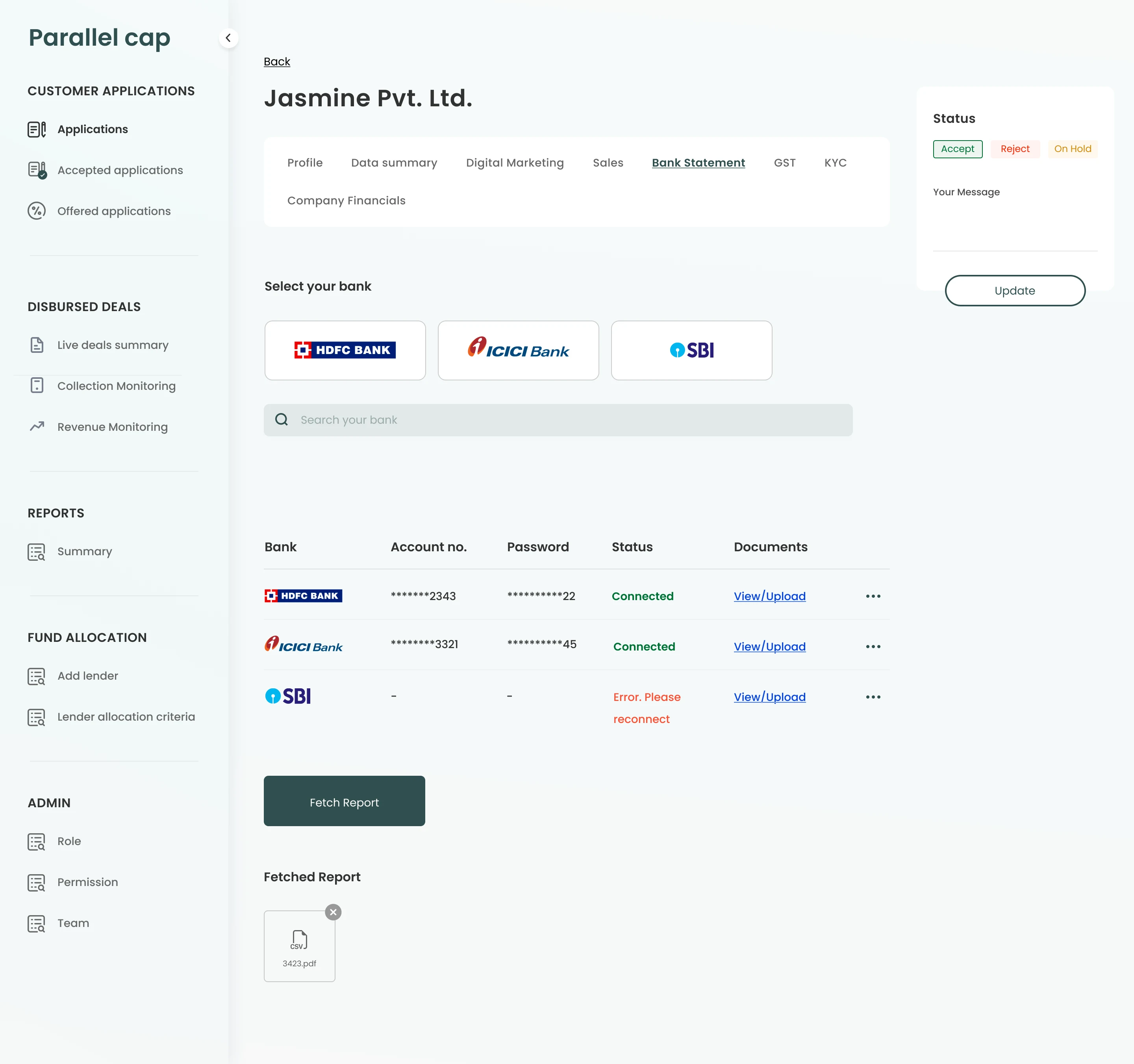Set status to Accept
This screenshot has width=1134, height=1064.
point(958,149)
